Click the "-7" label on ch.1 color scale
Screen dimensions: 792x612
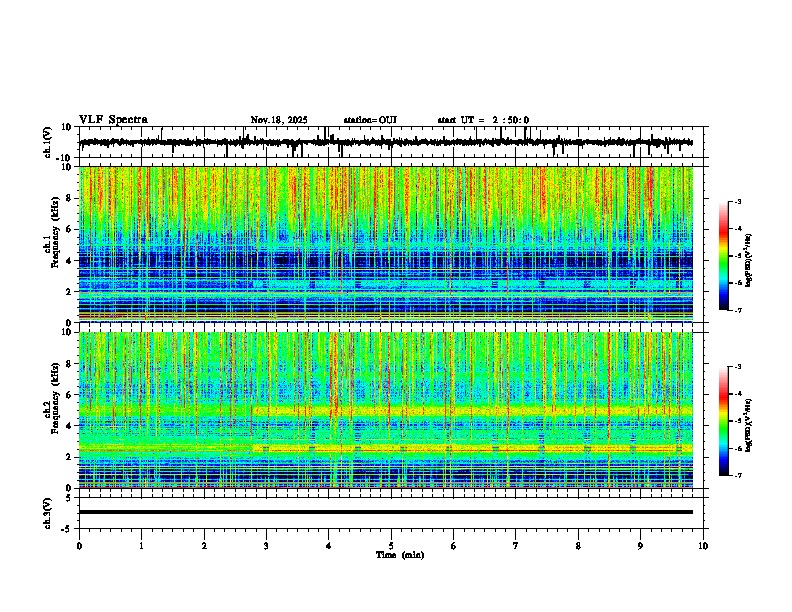pyautogui.click(x=737, y=310)
